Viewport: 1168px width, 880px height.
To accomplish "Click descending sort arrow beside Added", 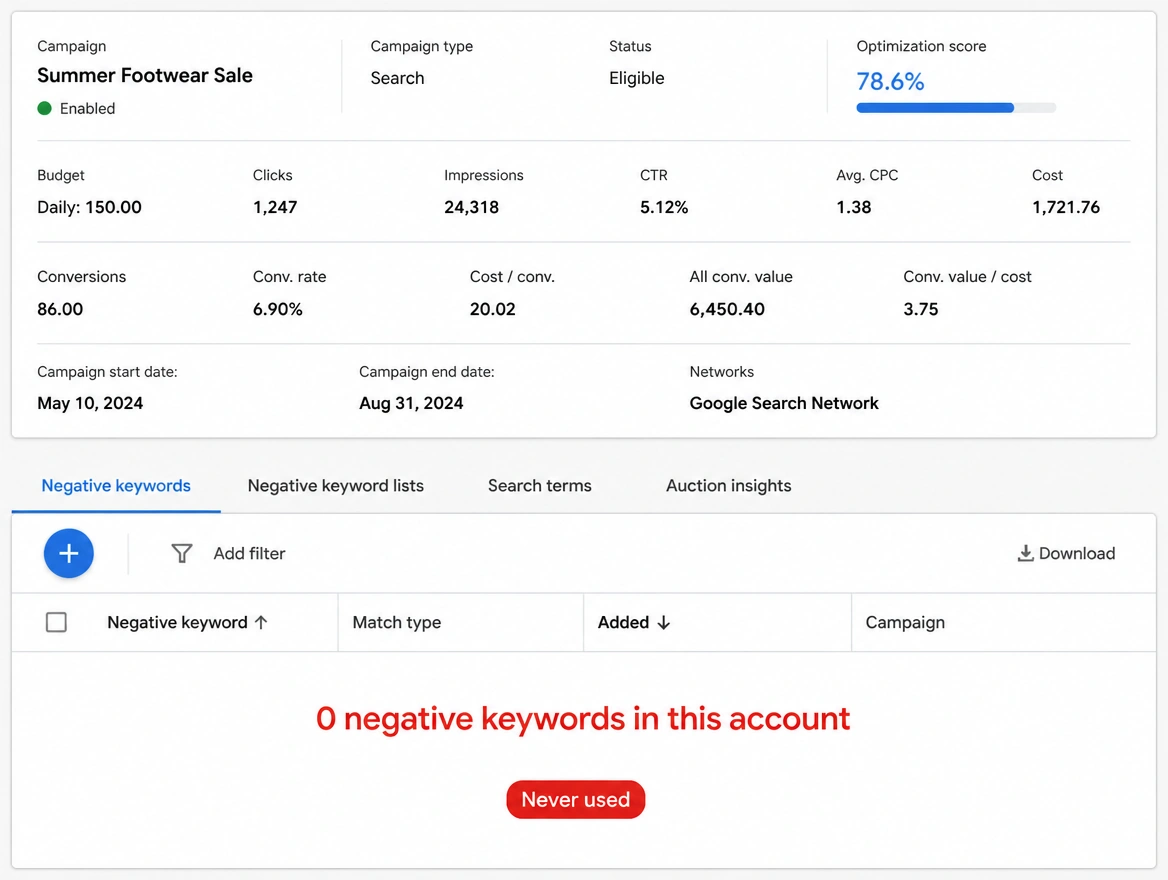I will point(664,622).
